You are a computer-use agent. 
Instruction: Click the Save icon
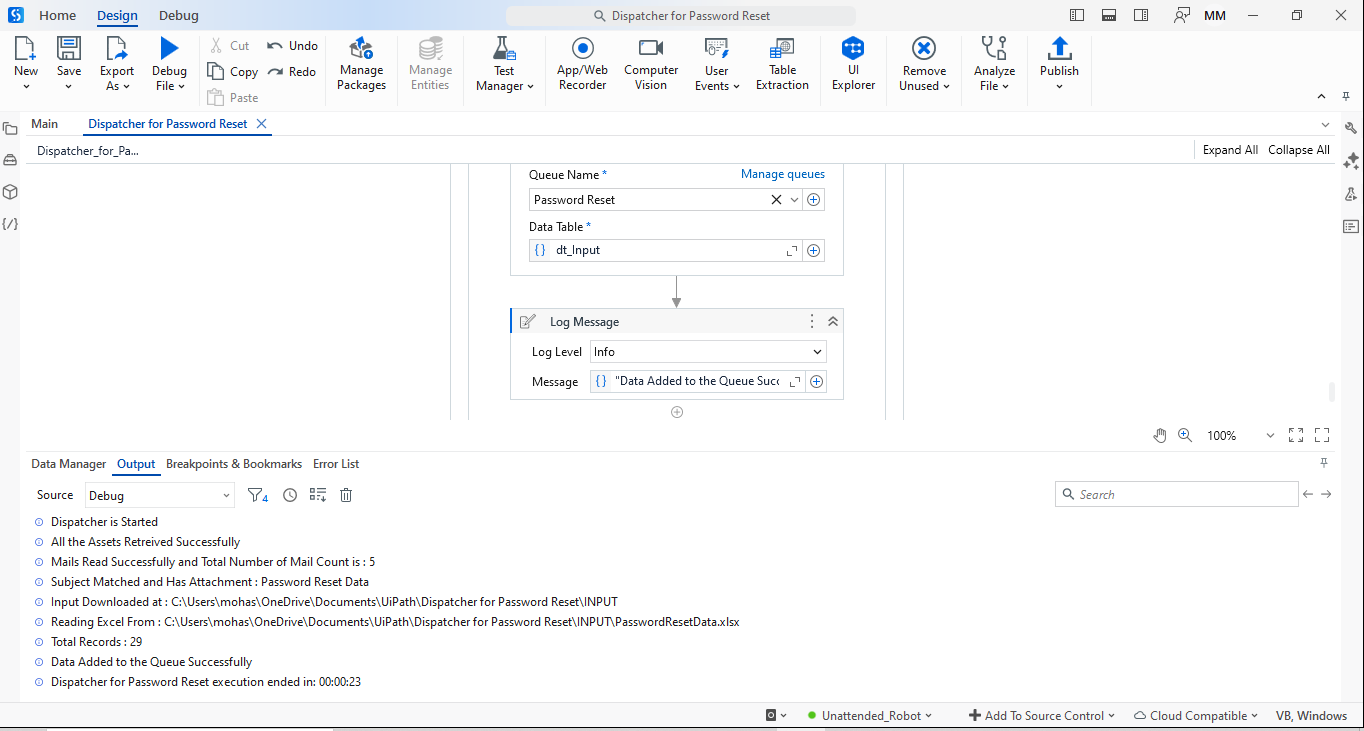tap(69, 48)
